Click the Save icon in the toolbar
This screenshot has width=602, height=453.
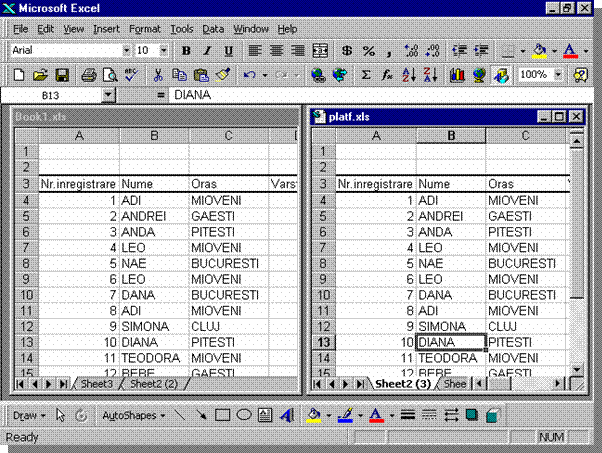click(x=61, y=75)
